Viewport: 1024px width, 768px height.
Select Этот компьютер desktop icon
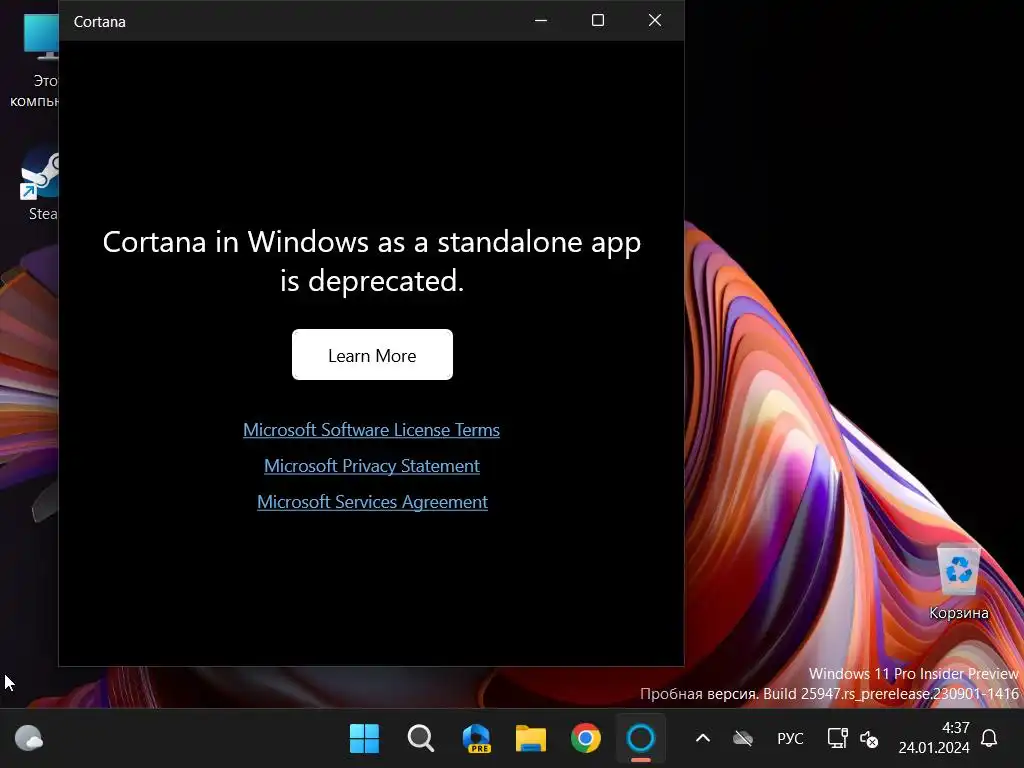coord(35,61)
